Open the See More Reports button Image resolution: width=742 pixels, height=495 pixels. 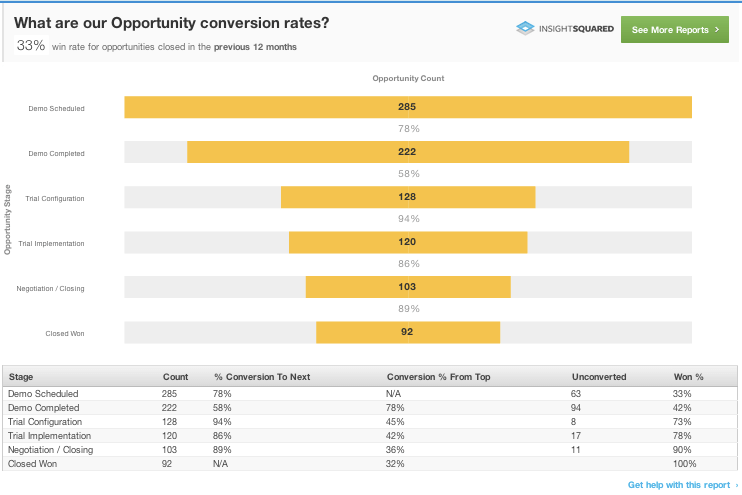coord(675,30)
